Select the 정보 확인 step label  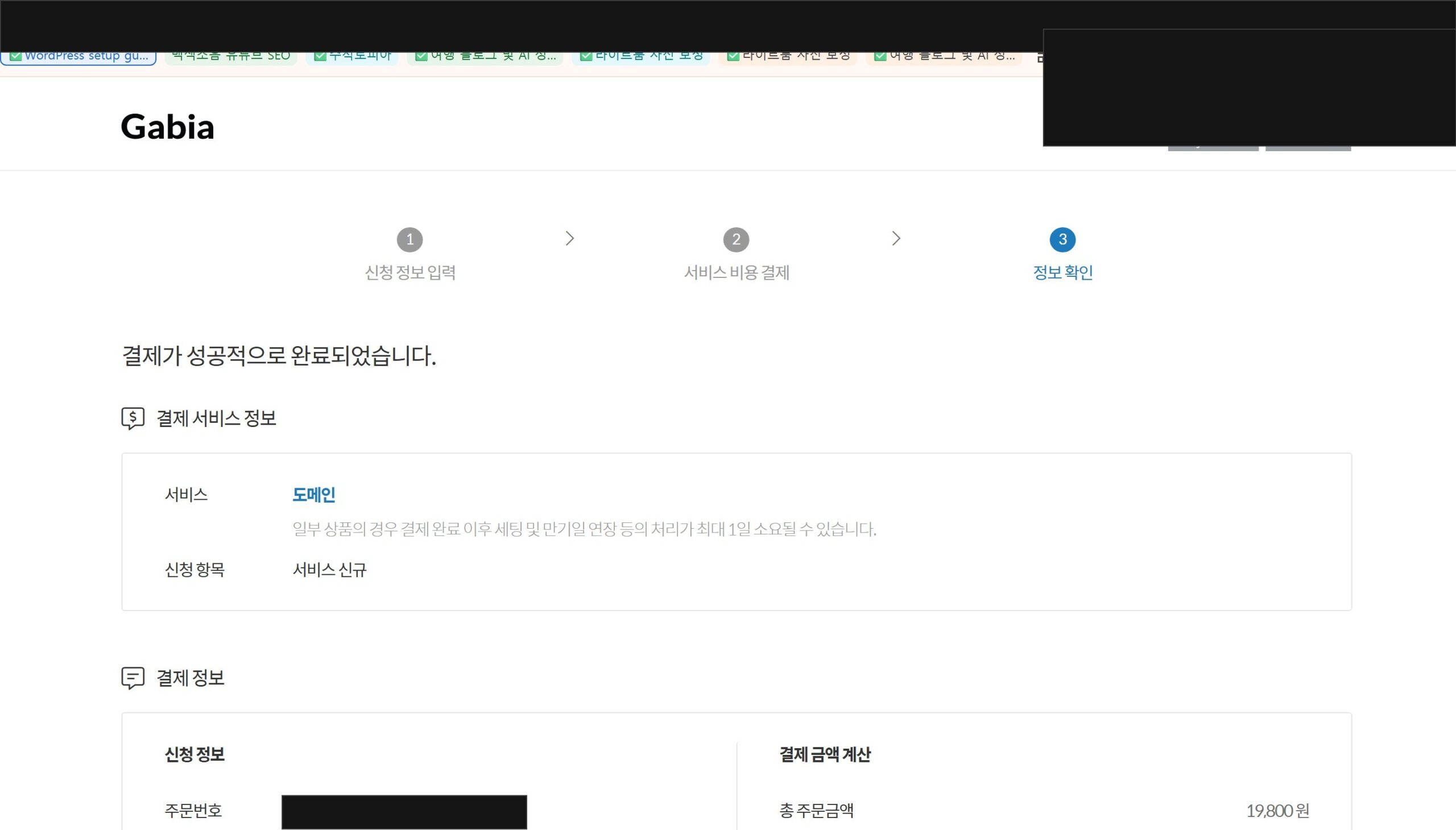1063,272
